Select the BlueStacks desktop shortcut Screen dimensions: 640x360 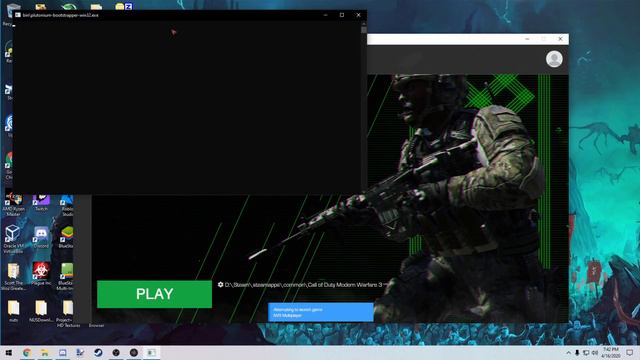67,237
